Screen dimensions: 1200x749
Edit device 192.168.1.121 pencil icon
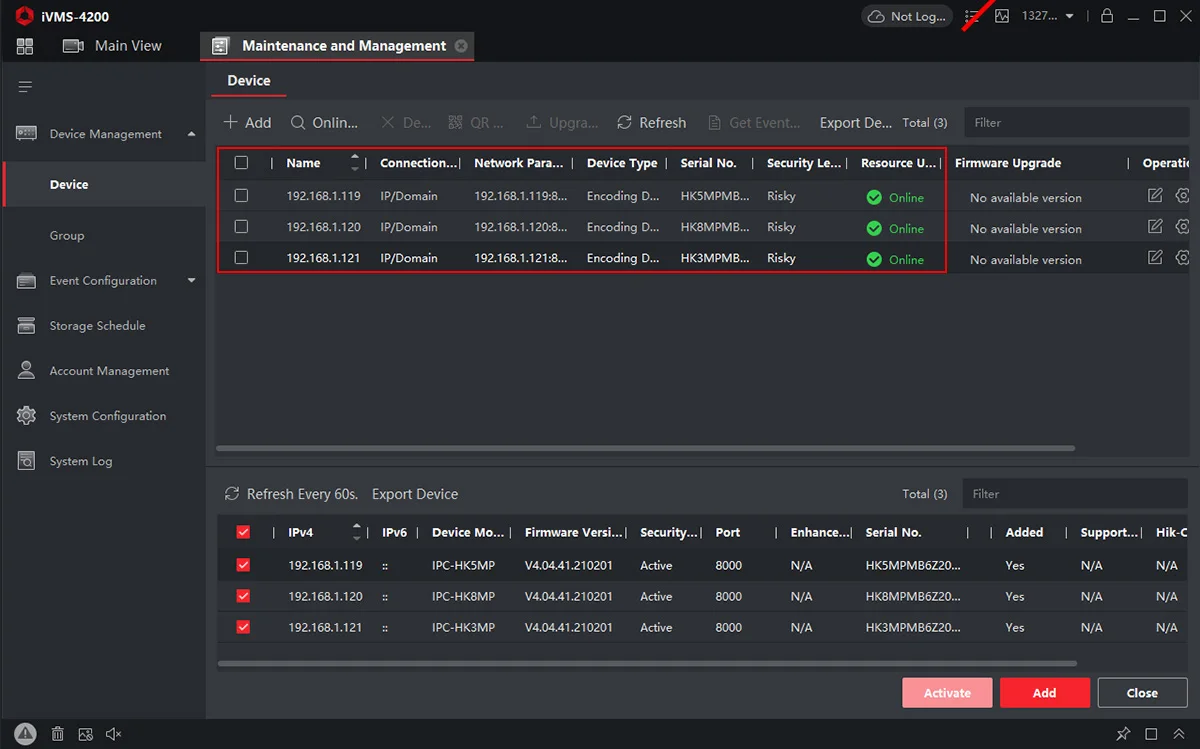[x=1155, y=258]
